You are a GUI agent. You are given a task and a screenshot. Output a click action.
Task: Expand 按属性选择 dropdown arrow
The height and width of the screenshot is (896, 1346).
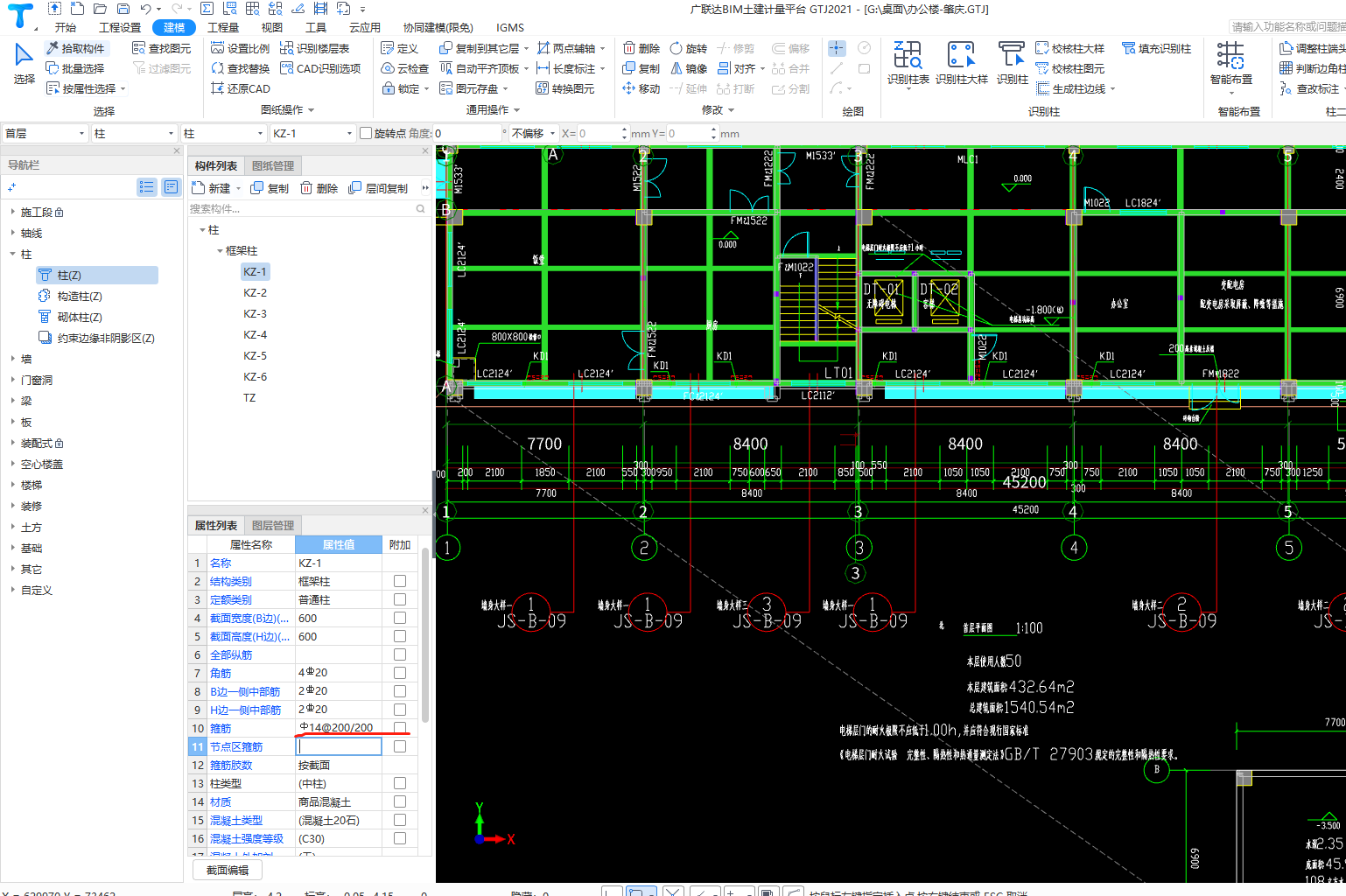click(x=123, y=89)
